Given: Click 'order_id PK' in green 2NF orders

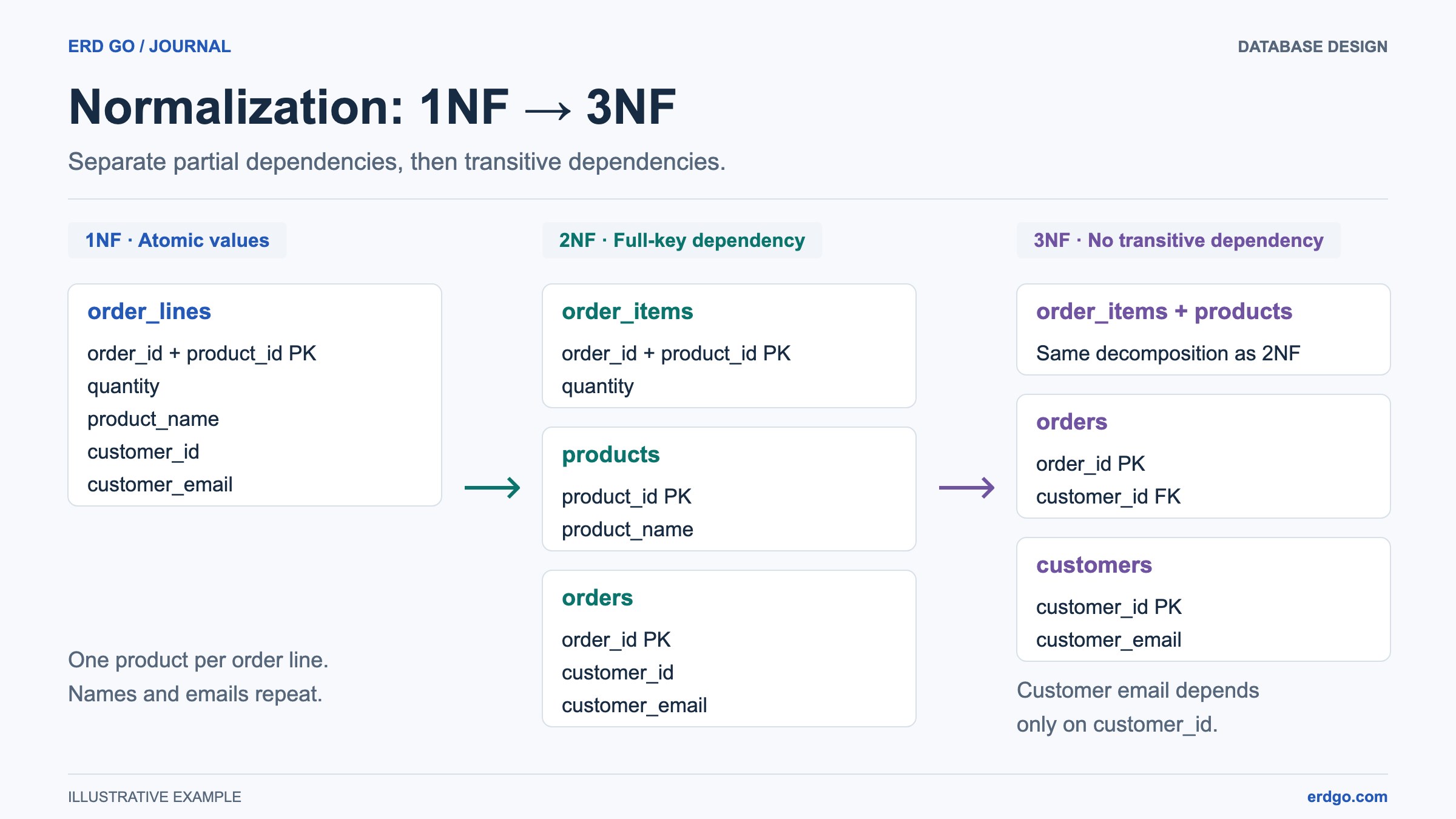Looking at the screenshot, I should [x=616, y=640].
